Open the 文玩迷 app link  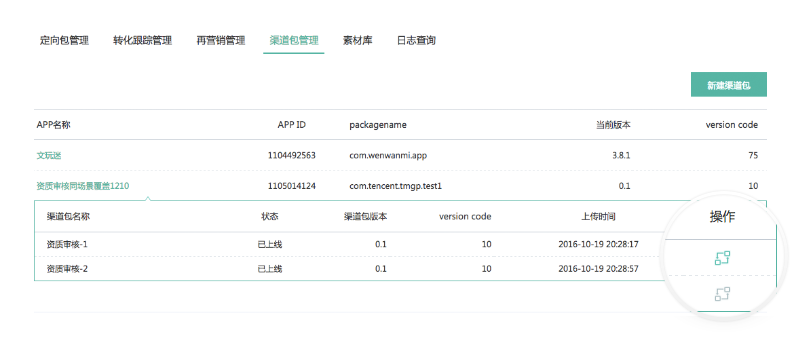pos(49,156)
